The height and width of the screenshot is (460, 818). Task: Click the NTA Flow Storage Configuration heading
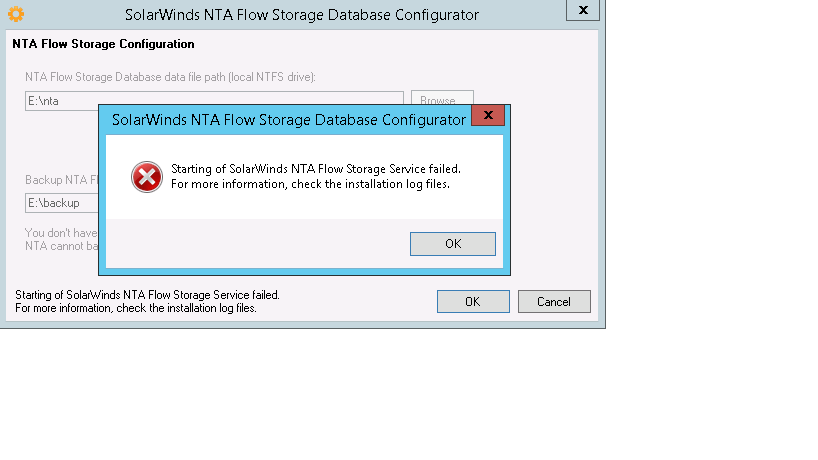click(103, 44)
